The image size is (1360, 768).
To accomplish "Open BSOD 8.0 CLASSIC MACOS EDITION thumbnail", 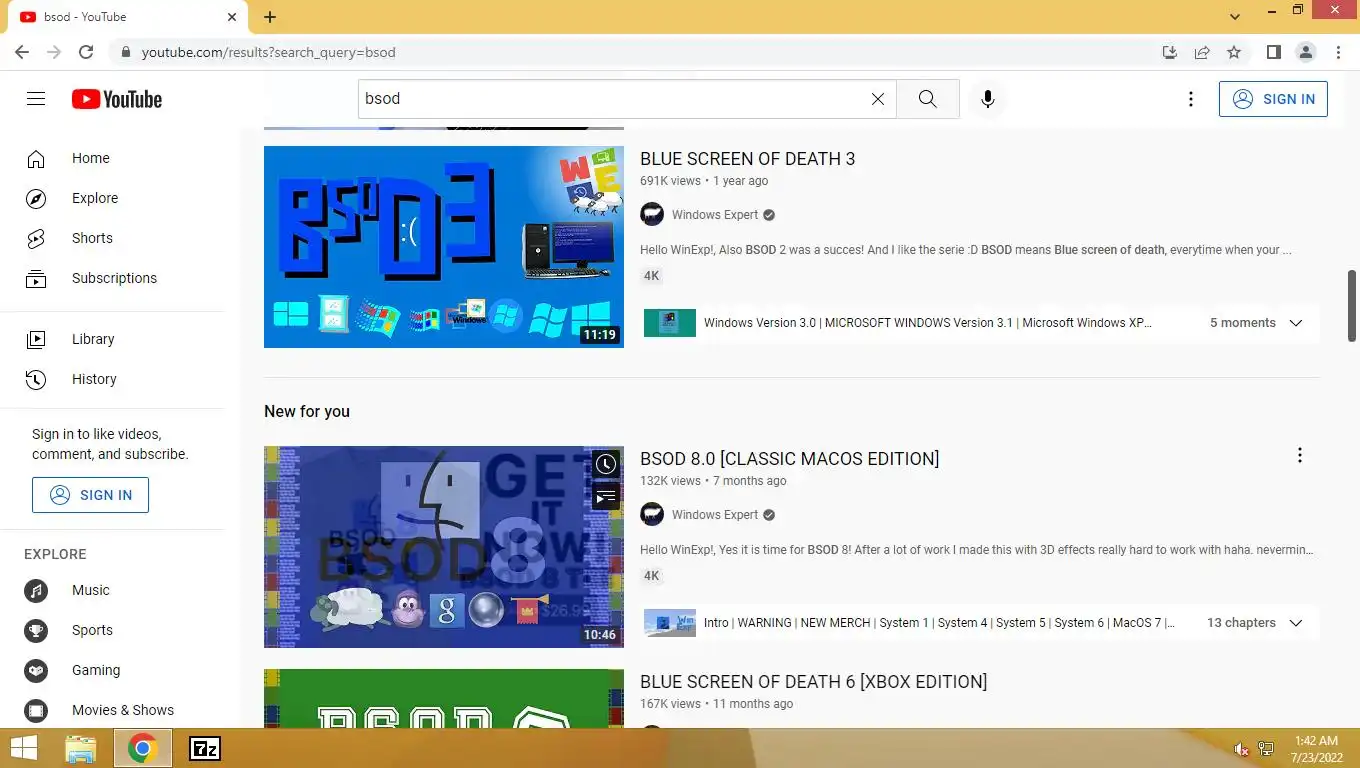I will coord(444,547).
